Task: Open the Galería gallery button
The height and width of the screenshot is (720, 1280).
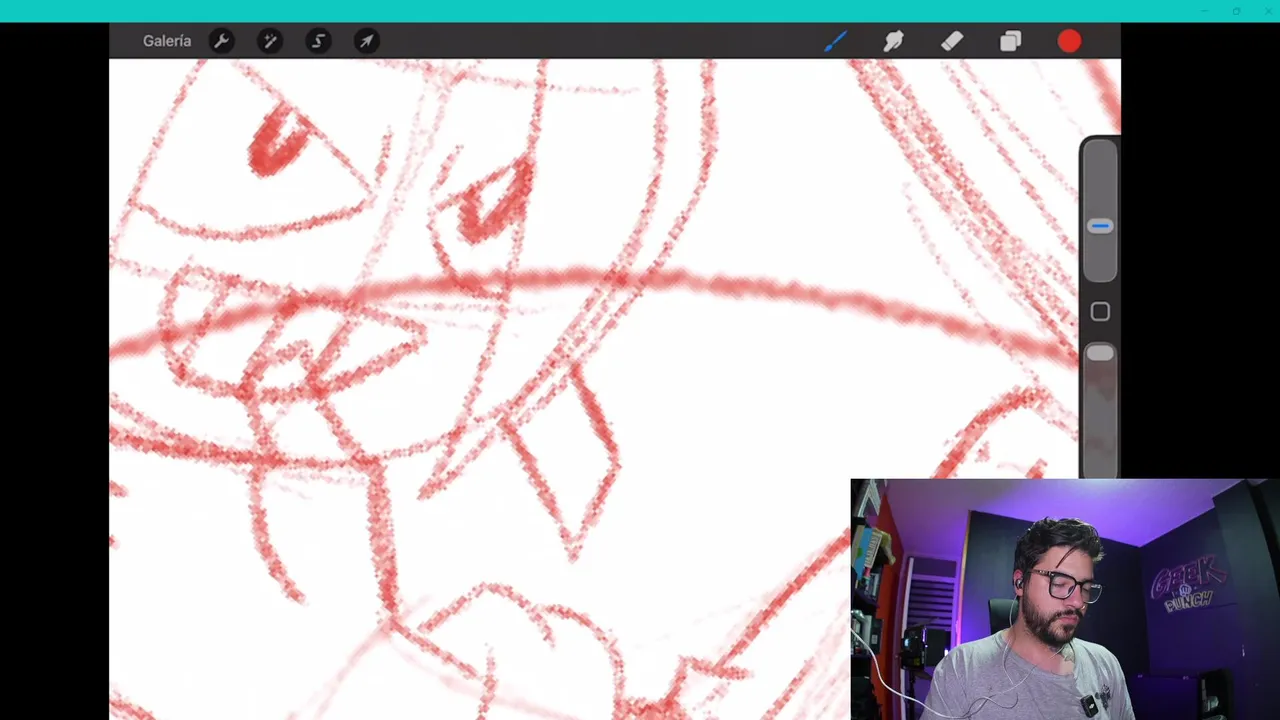Action: pyautogui.click(x=166, y=41)
